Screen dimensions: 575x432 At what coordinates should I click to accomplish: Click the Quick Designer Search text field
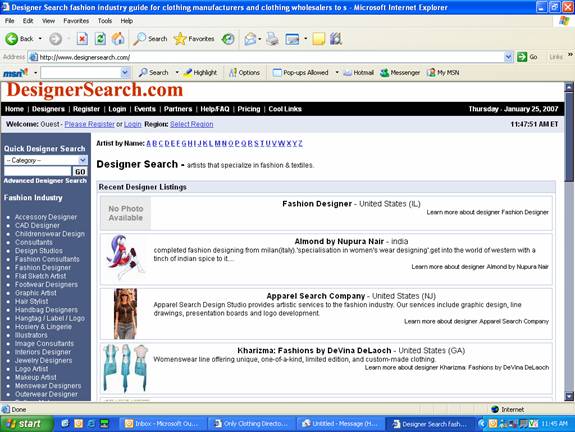[37, 171]
